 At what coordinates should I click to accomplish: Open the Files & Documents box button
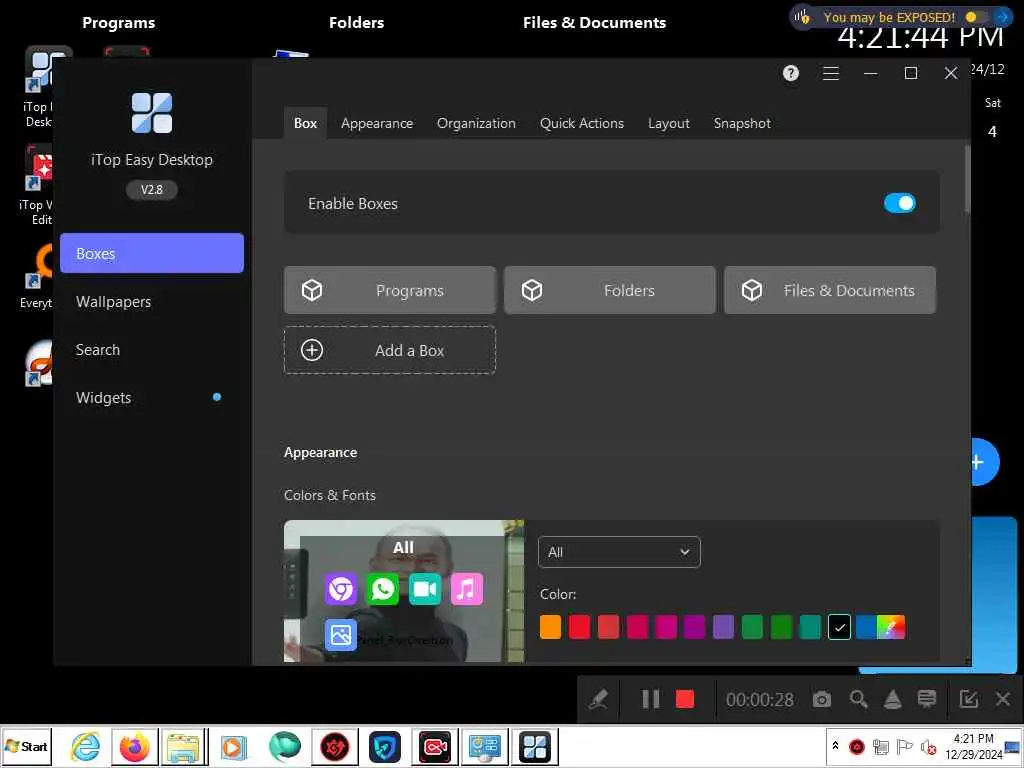click(829, 290)
